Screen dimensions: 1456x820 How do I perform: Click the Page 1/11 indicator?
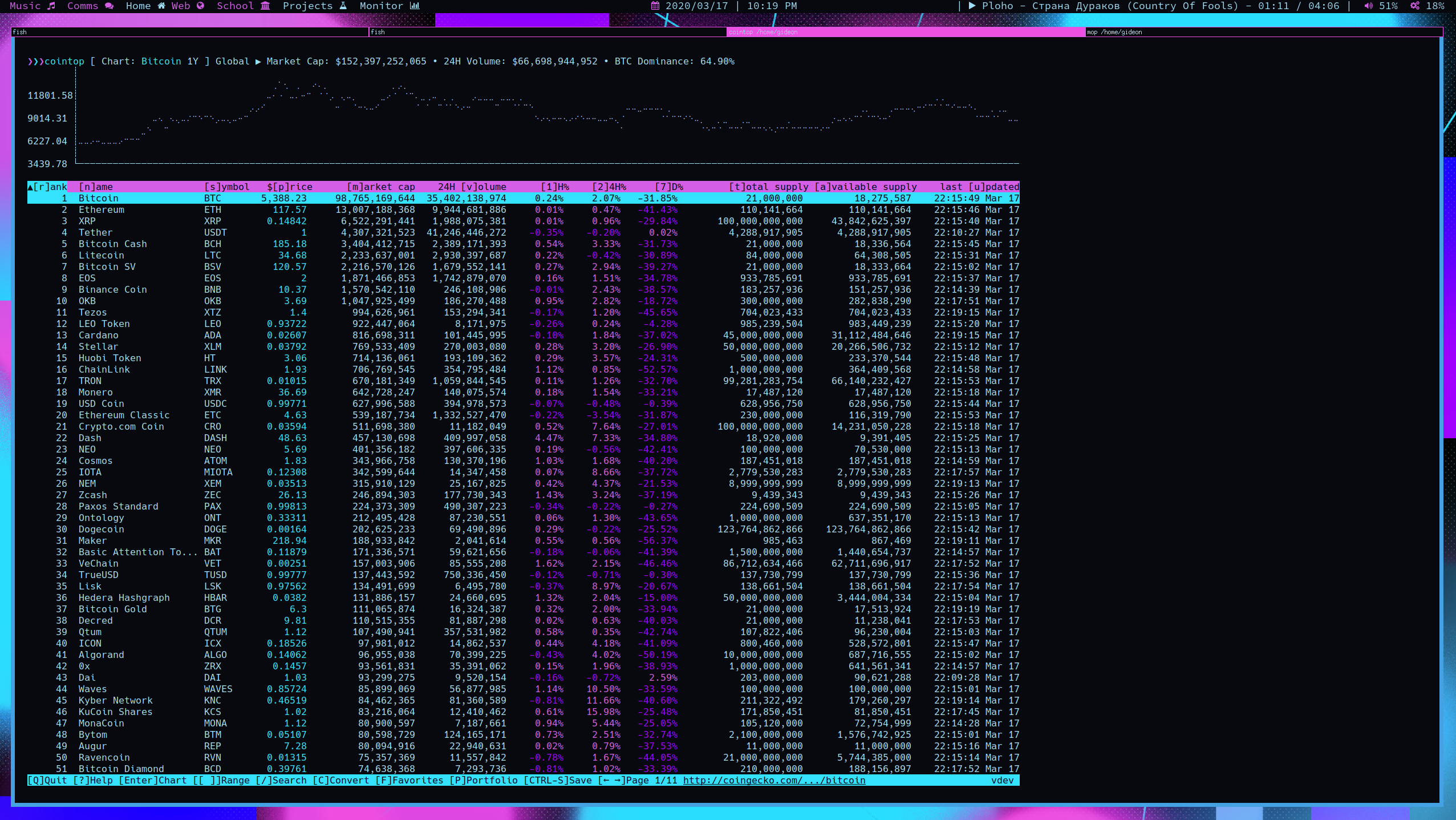pos(651,780)
